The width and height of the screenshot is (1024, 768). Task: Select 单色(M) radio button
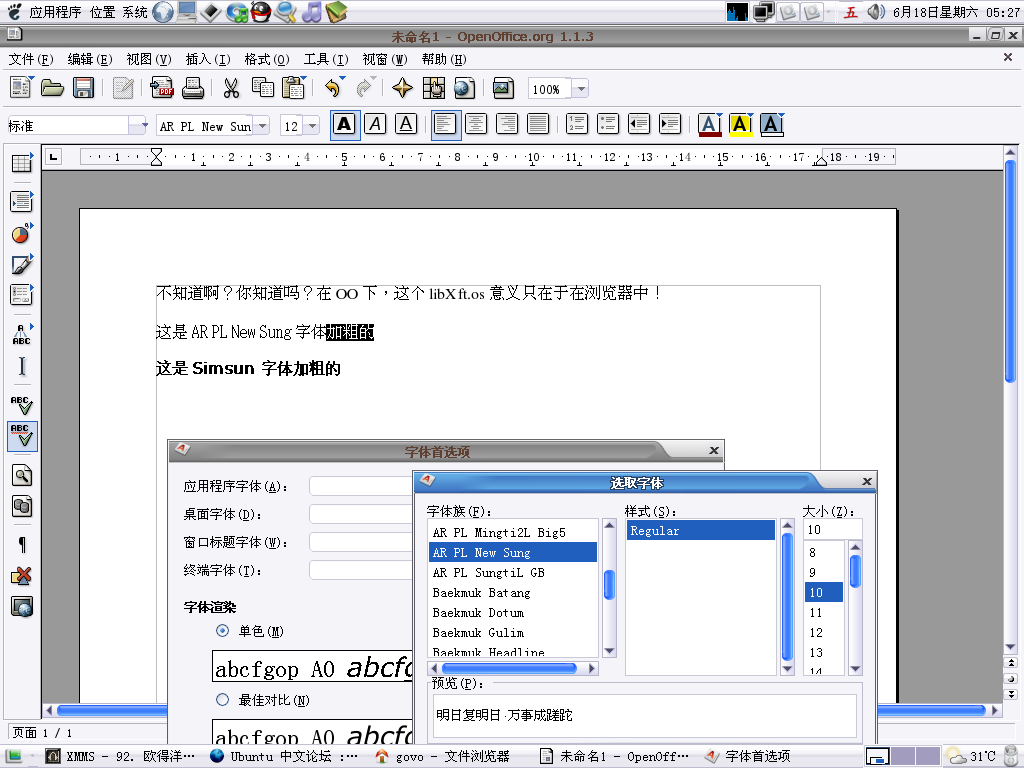[x=223, y=631]
